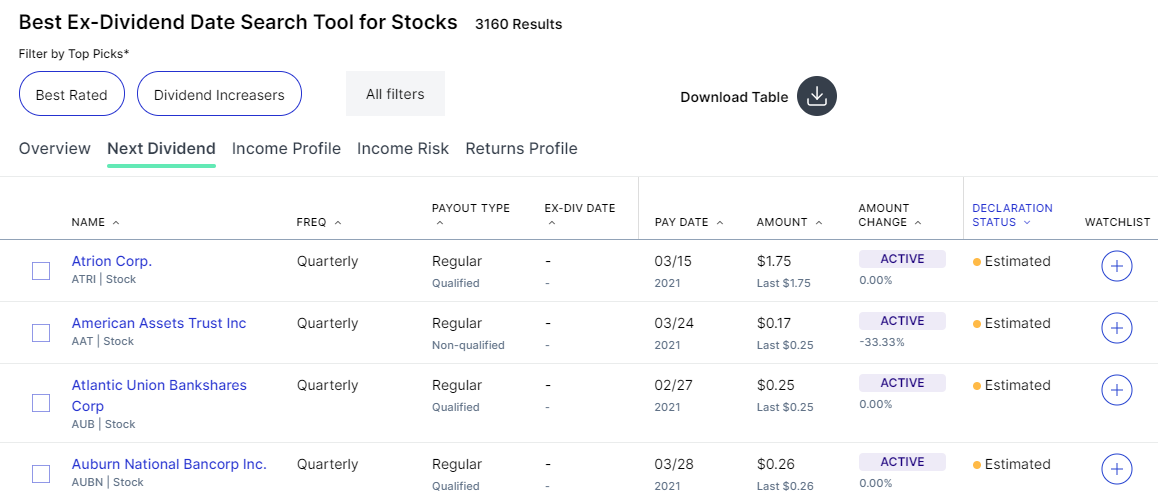Add American Assets Trust to watchlist
This screenshot has width=1158, height=502.
(x=1116, y=328)
